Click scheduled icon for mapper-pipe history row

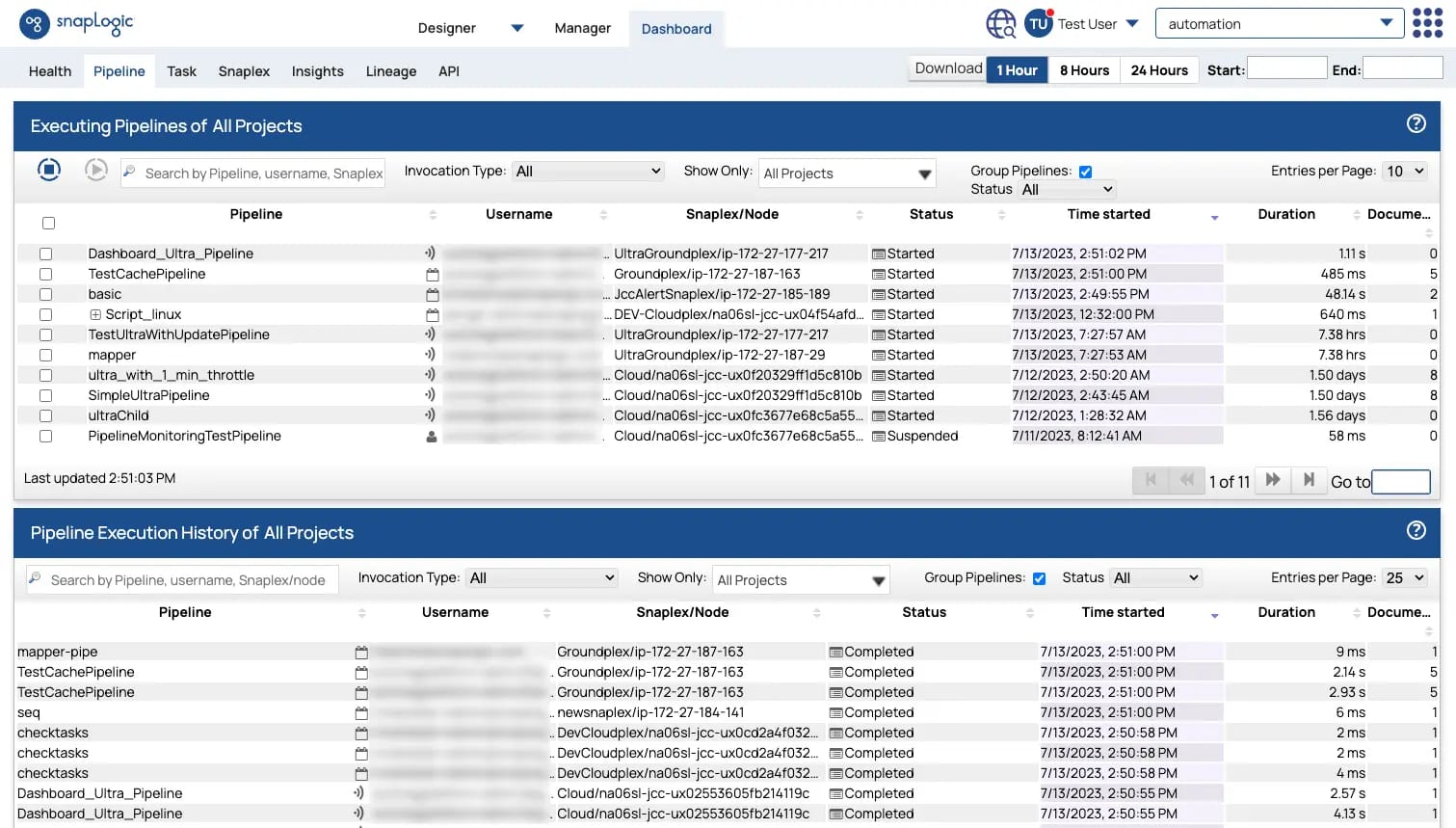[x=361, y=653]
